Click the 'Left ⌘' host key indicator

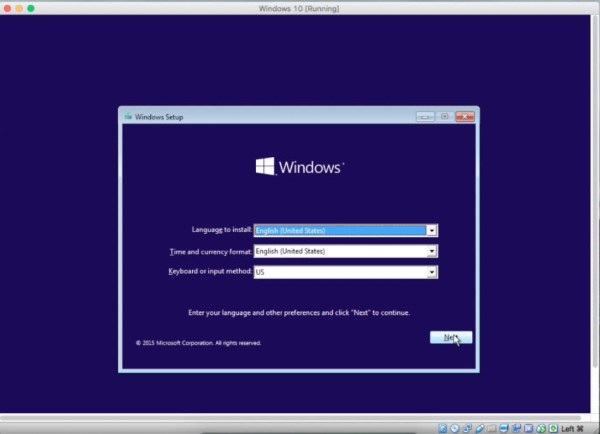click(572, 429)
